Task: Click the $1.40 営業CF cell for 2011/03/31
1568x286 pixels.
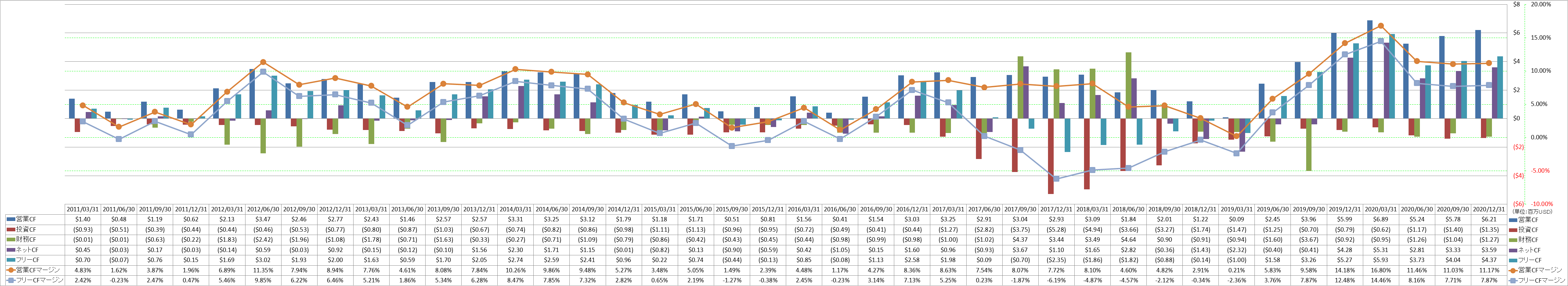Action: 83,219
